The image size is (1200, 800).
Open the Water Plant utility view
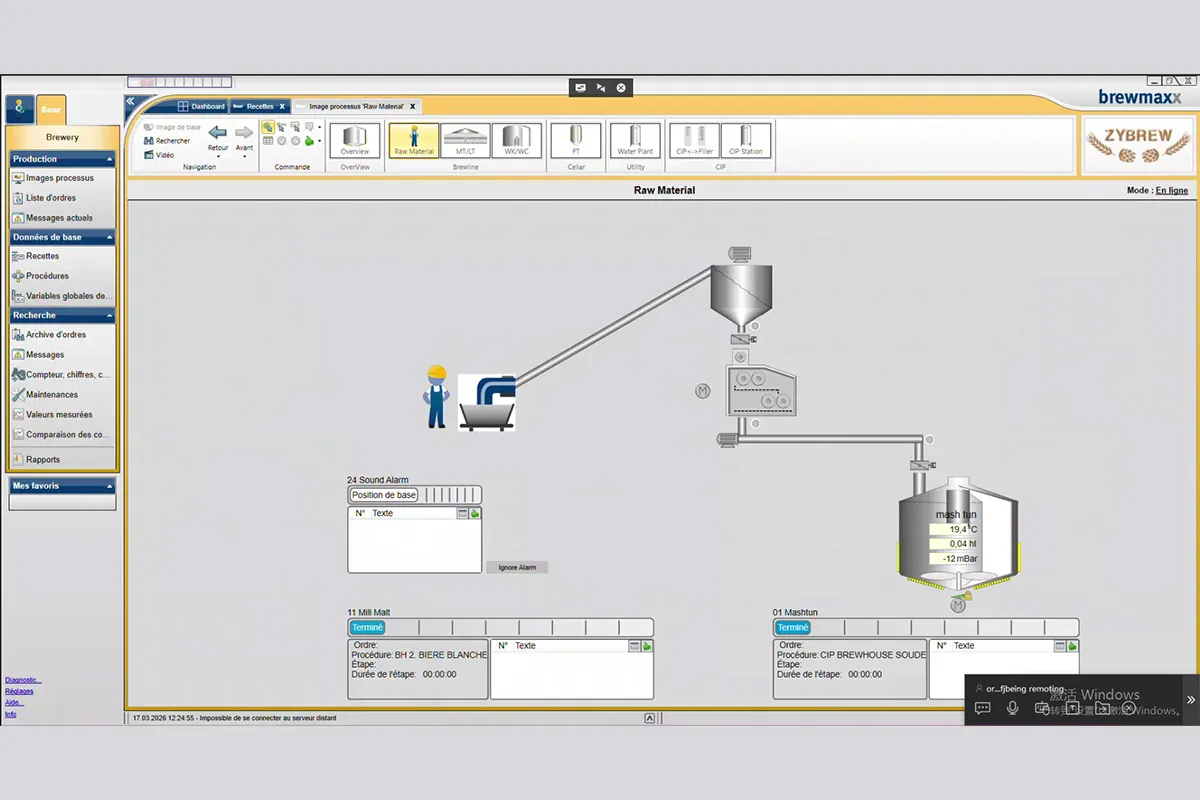[635, 140]
